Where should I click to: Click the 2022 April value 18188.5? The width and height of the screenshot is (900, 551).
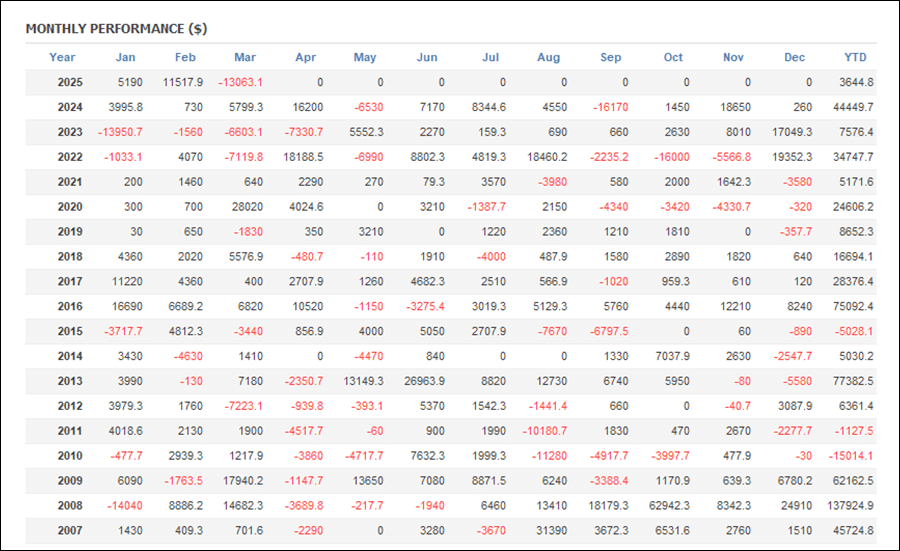point(303,157)
